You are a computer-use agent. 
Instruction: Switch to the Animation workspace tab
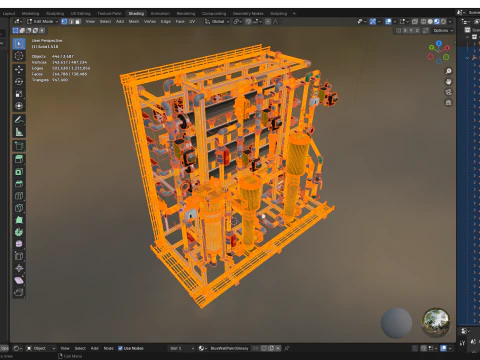pyautogui.click(x=160, y=14)
